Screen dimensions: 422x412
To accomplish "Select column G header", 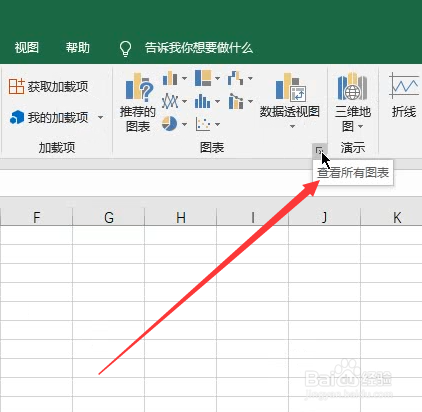I will [x=109, y=217].
